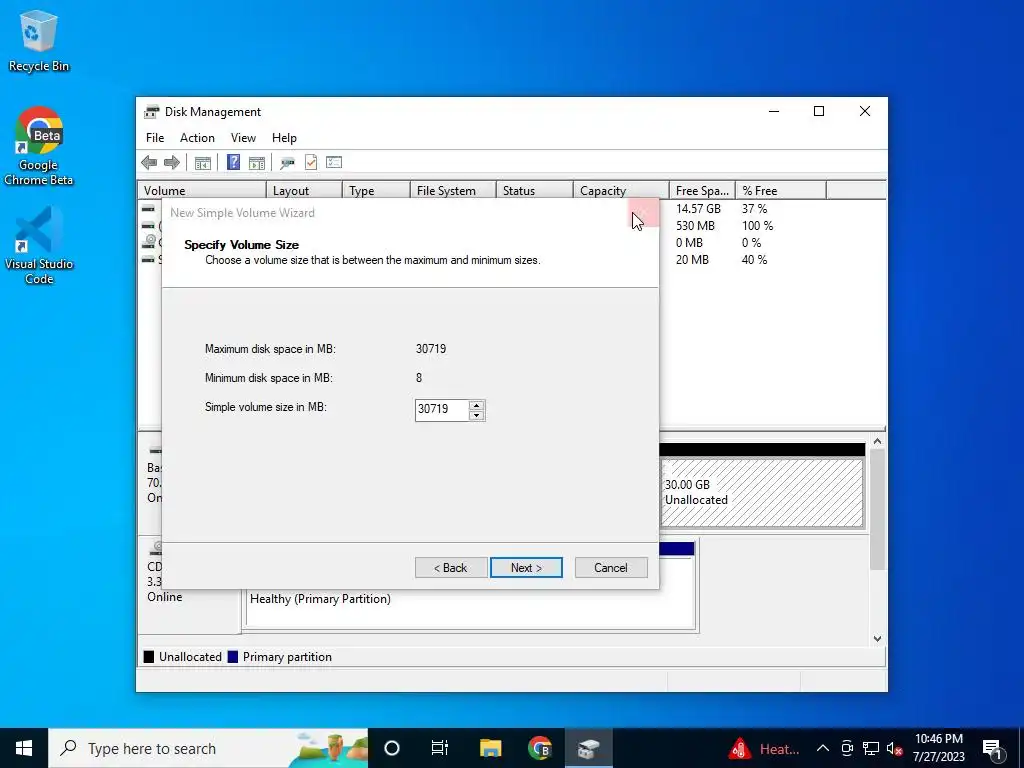Screen dimensions: 1024x768
Task: Sort by Layout column header
Action: [304, 191]
